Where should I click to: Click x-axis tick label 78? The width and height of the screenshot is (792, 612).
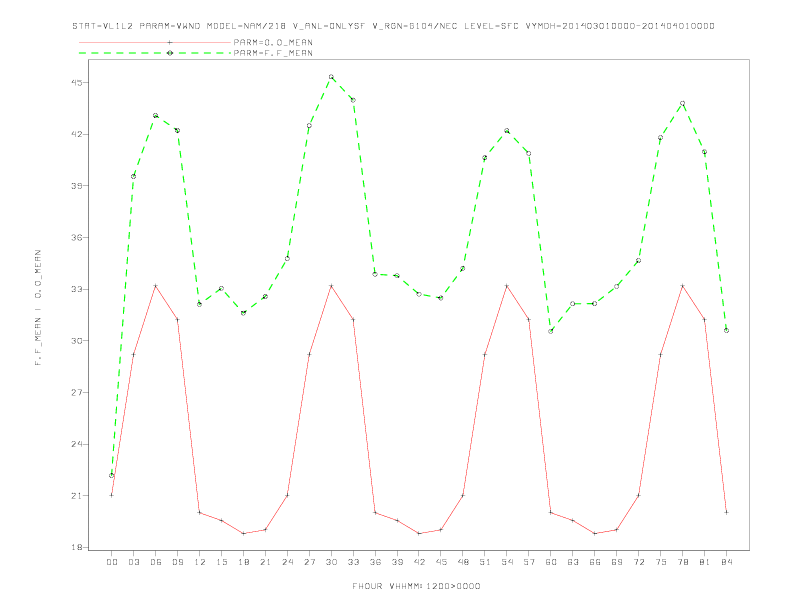[683, 562]
